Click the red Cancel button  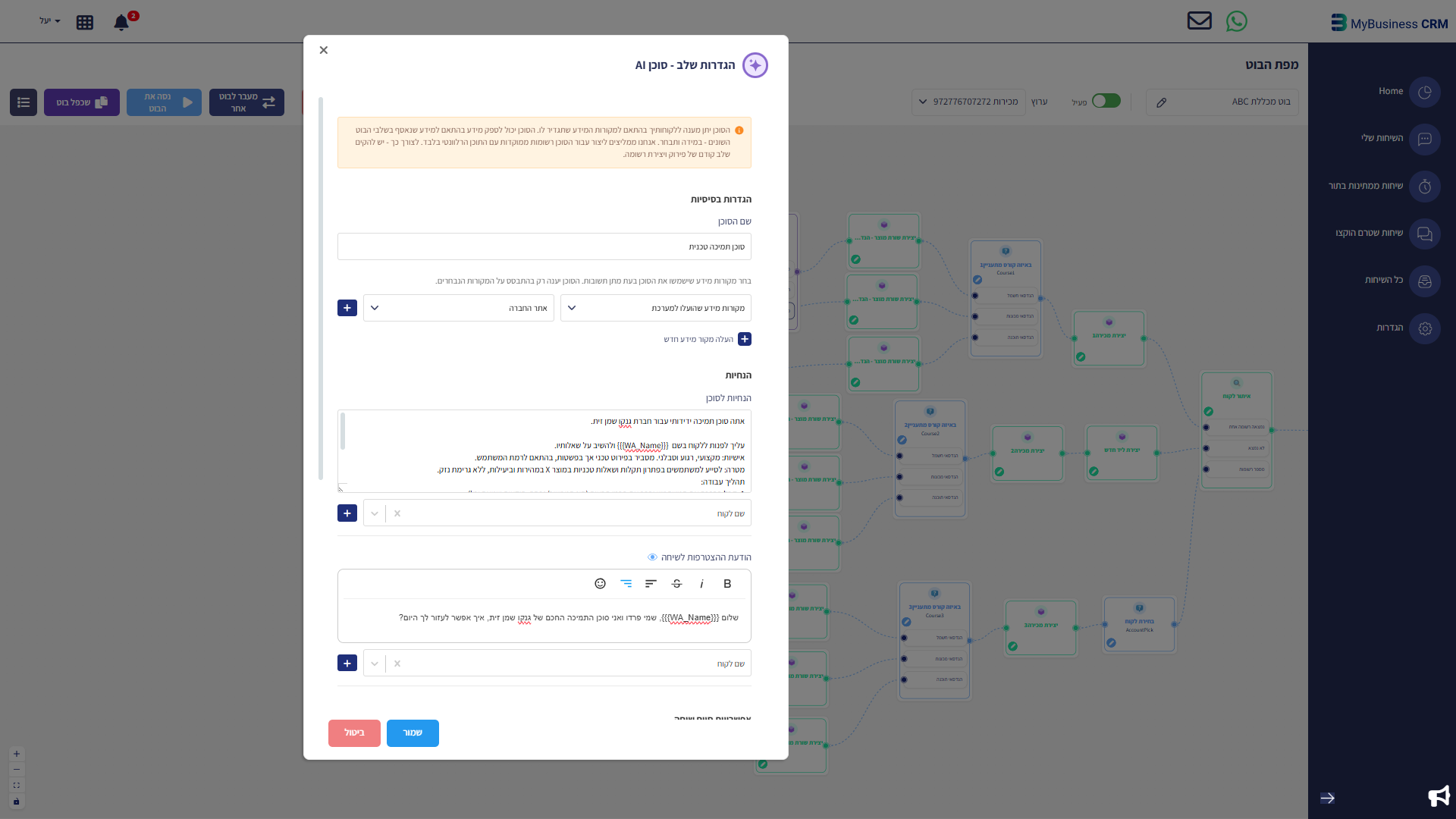point(354,733)
